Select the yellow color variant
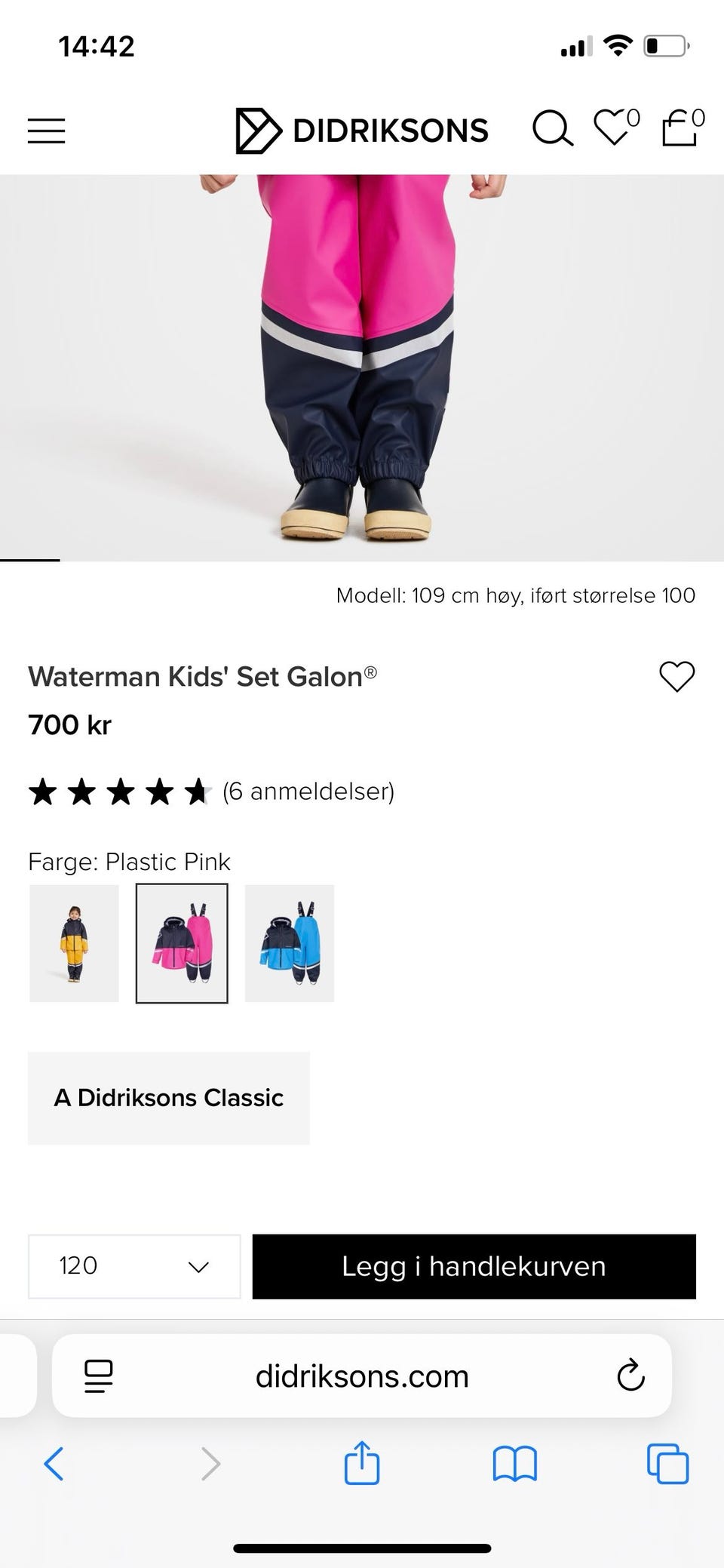 tap(74, 943)
